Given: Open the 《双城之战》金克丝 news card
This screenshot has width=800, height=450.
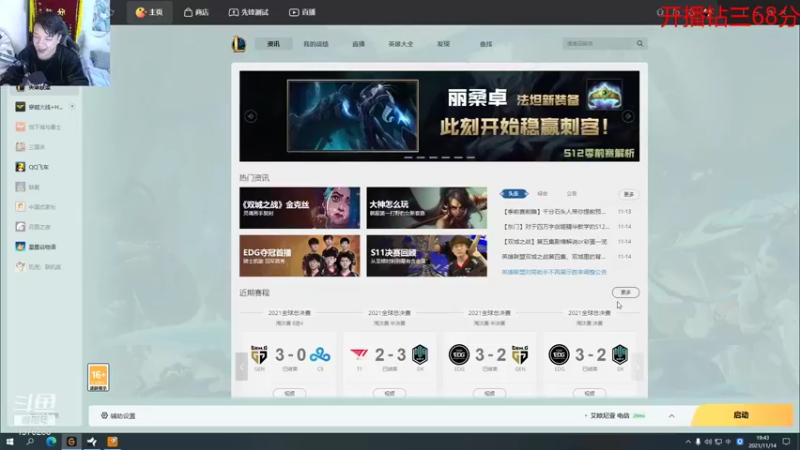Looking at the screenshot, I should click(299, 208).
